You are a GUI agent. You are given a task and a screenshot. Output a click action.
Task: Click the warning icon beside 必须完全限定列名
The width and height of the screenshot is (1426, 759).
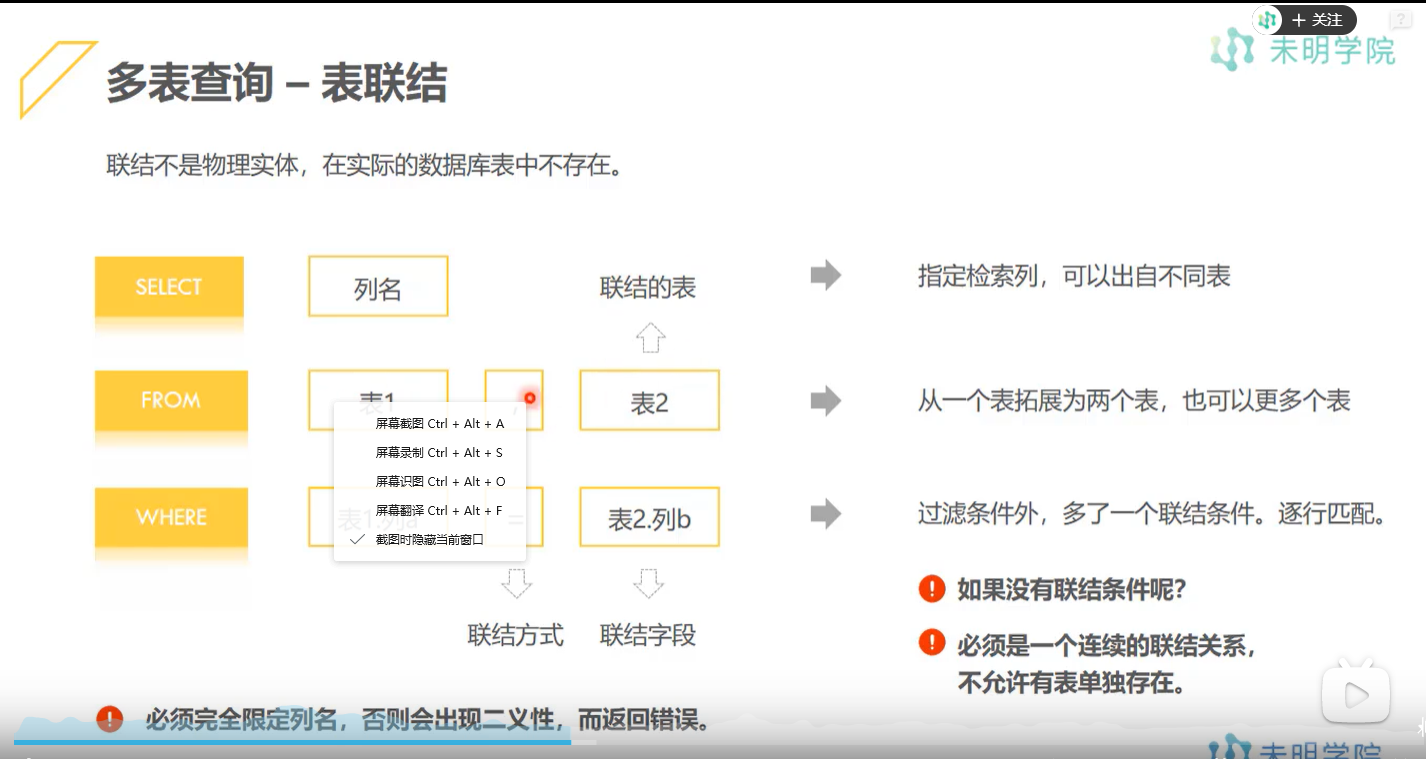pyautogui.click(x=108, y=718)
